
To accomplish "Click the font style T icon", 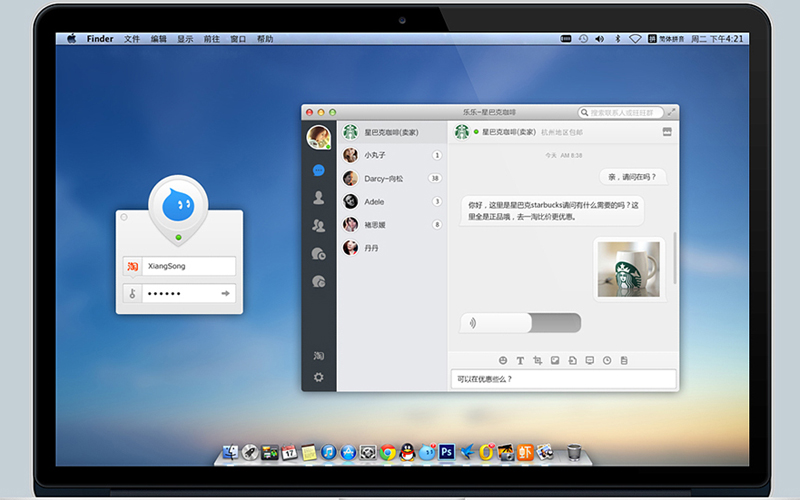I will [520, 360].
